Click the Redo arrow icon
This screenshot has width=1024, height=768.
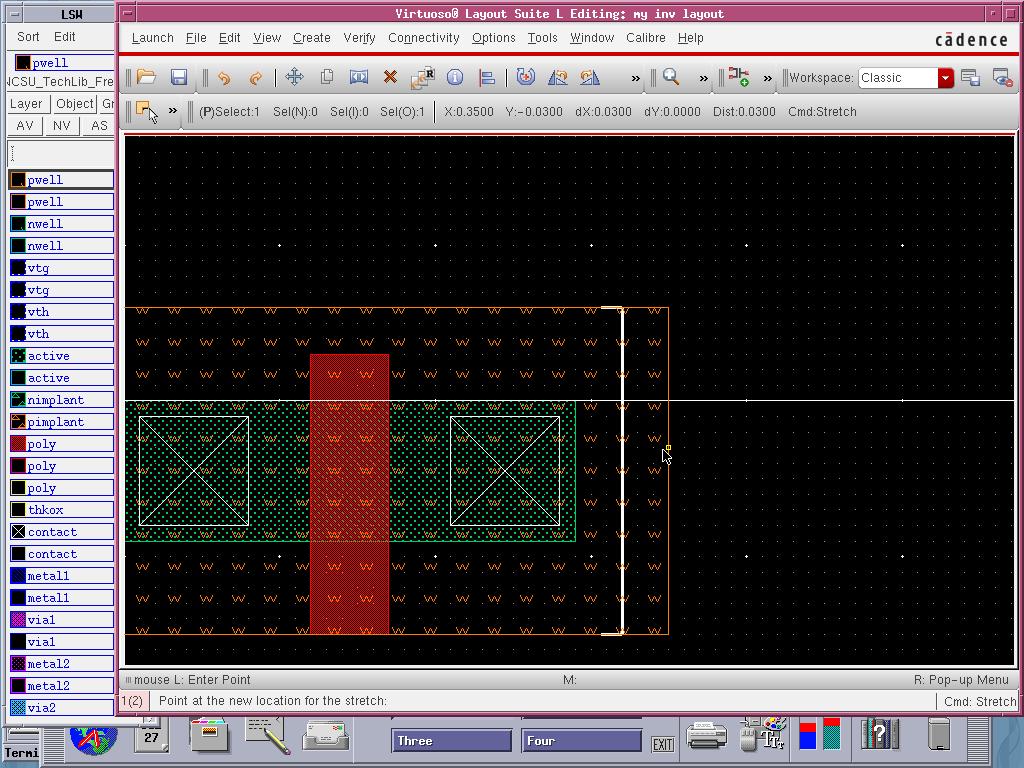pyautogui.click(x=255, y=78)
